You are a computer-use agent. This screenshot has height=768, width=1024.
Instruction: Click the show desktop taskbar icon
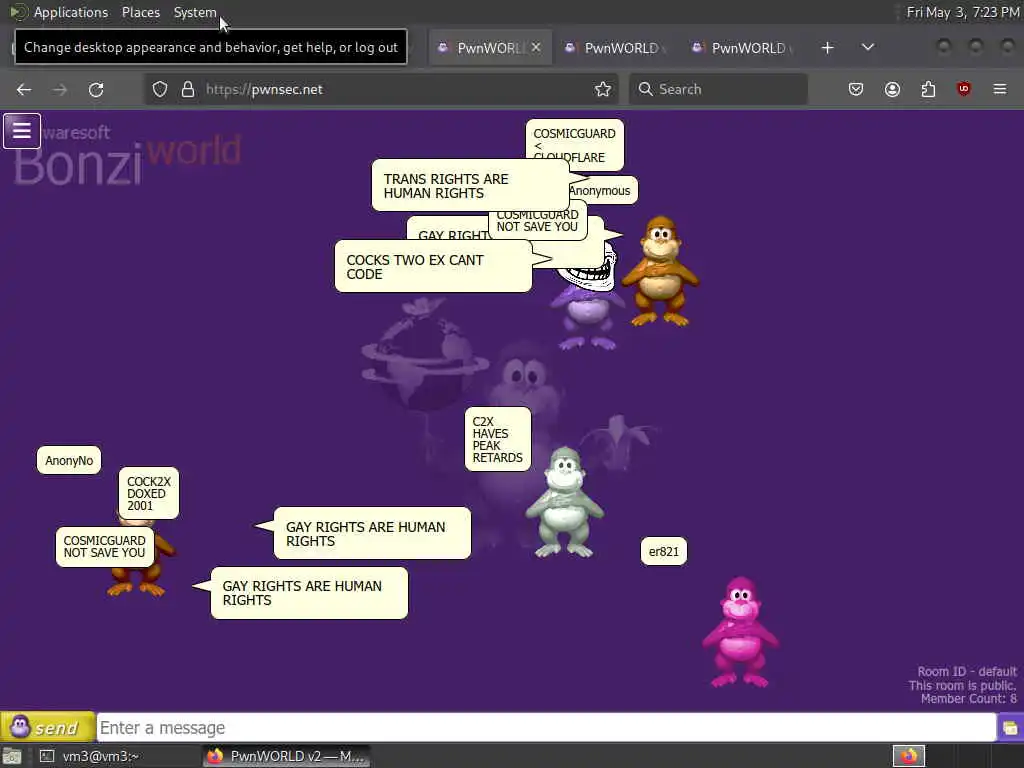[x=12, y=756]
